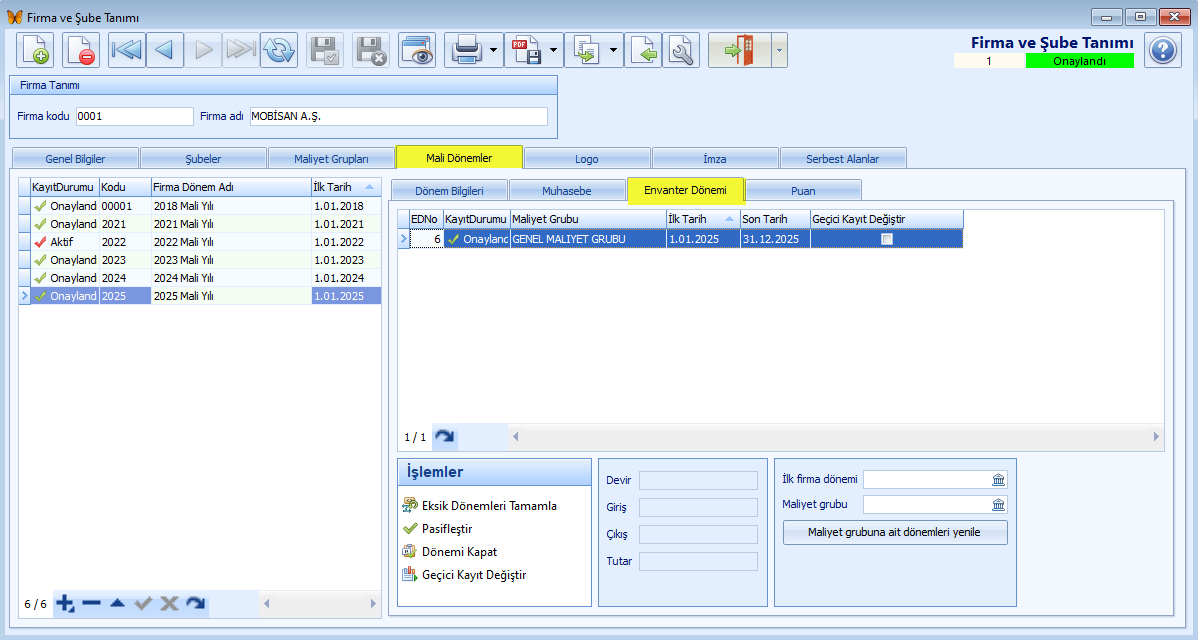Click the Dönemi Kapat operation
The image size is (1198, 640).
(x=459, y=551)
